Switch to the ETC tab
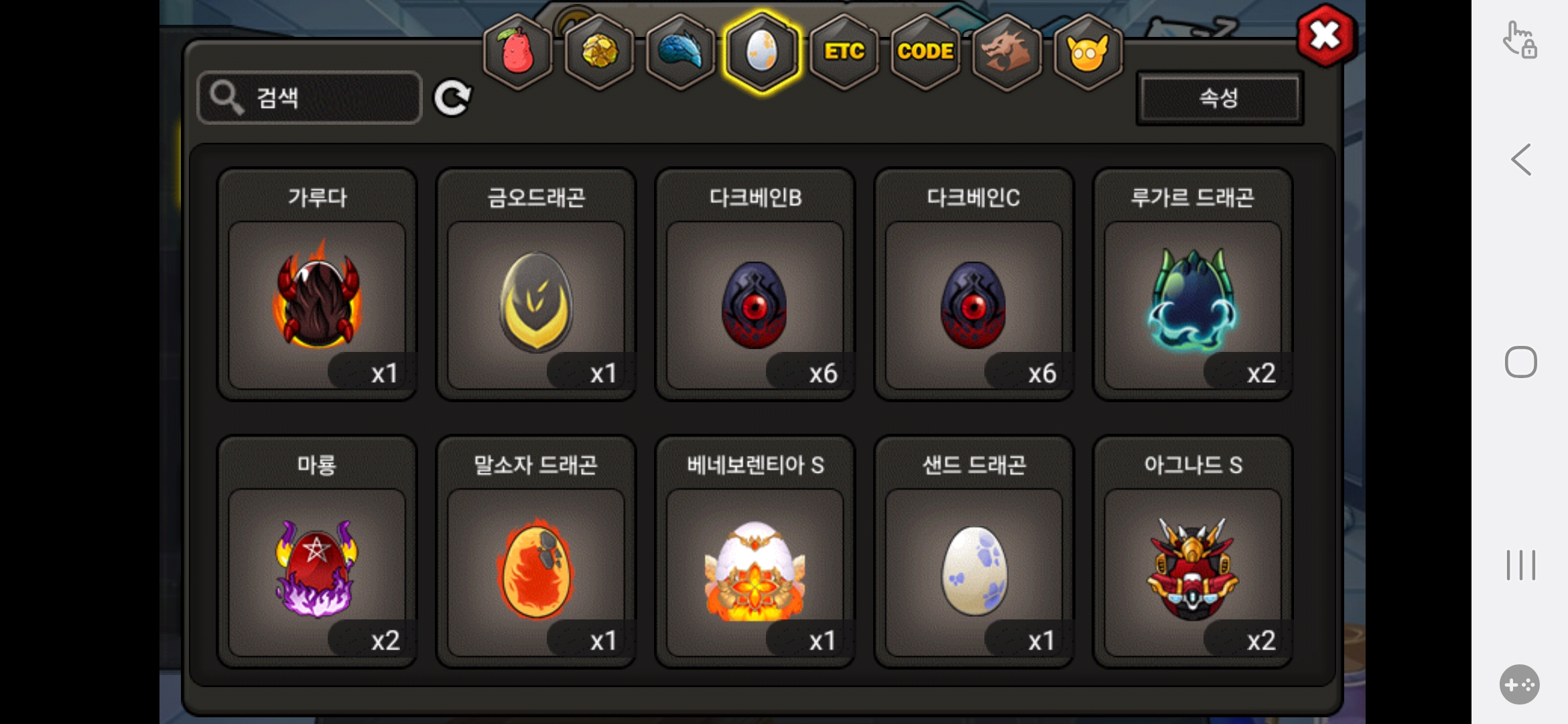Viewport: 1568px width, 724px height. (x=844, y=52)
